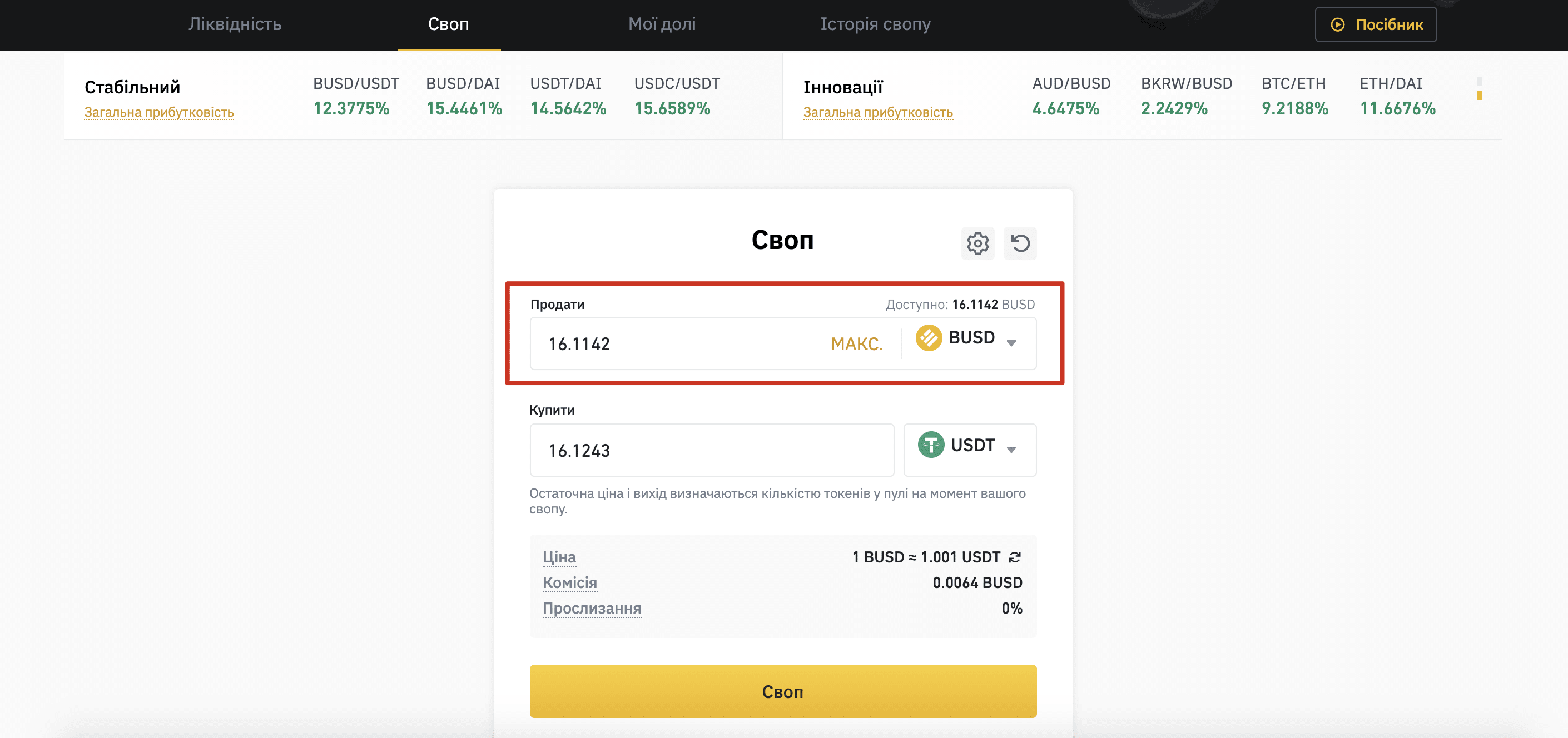The height and width of the screenshot is (738, 1568).
Task: Click the 0.0064 BUSD commission value
Action: (x=977, y=582)
